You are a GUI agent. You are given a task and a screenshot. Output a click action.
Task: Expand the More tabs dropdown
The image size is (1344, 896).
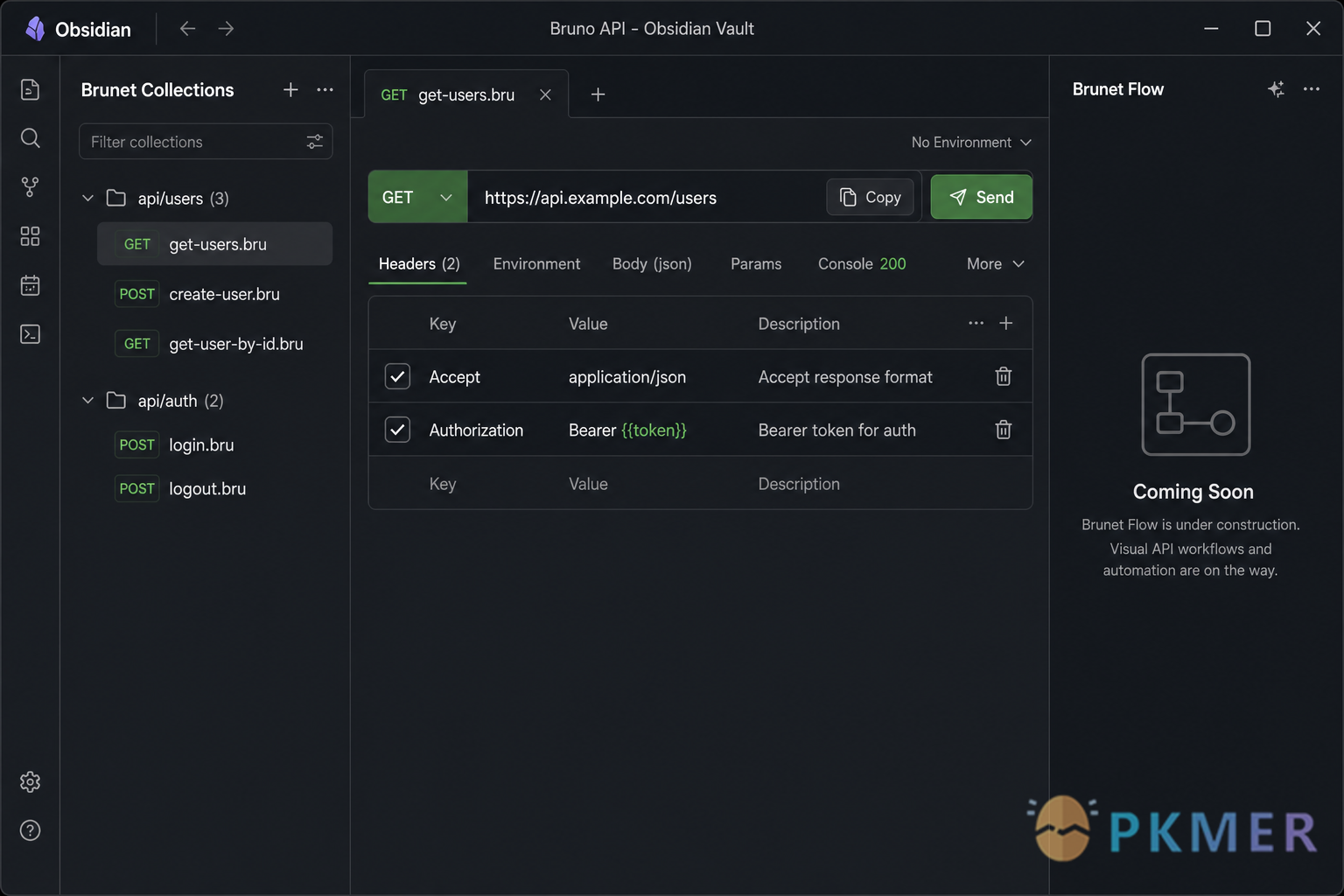click(x=995, y=263)
